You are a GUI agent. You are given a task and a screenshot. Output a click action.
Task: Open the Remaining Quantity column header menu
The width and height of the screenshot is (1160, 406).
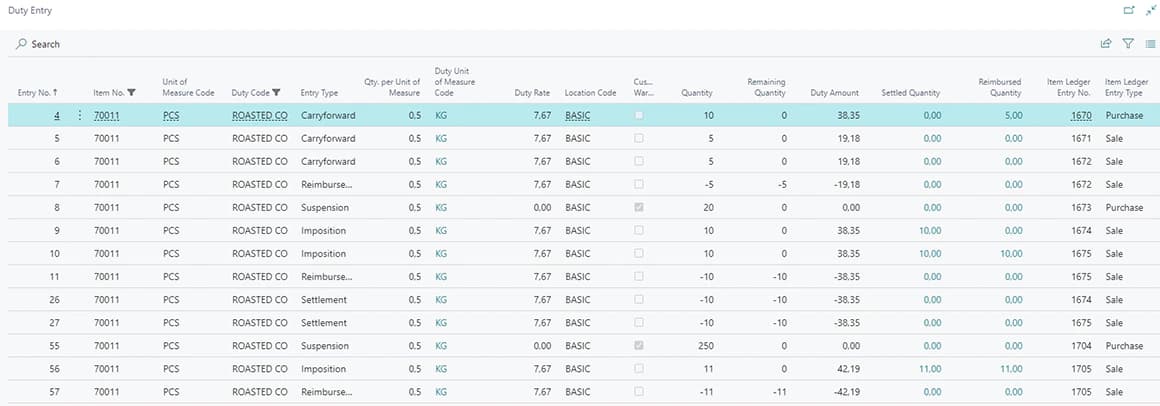pos(766,87)
